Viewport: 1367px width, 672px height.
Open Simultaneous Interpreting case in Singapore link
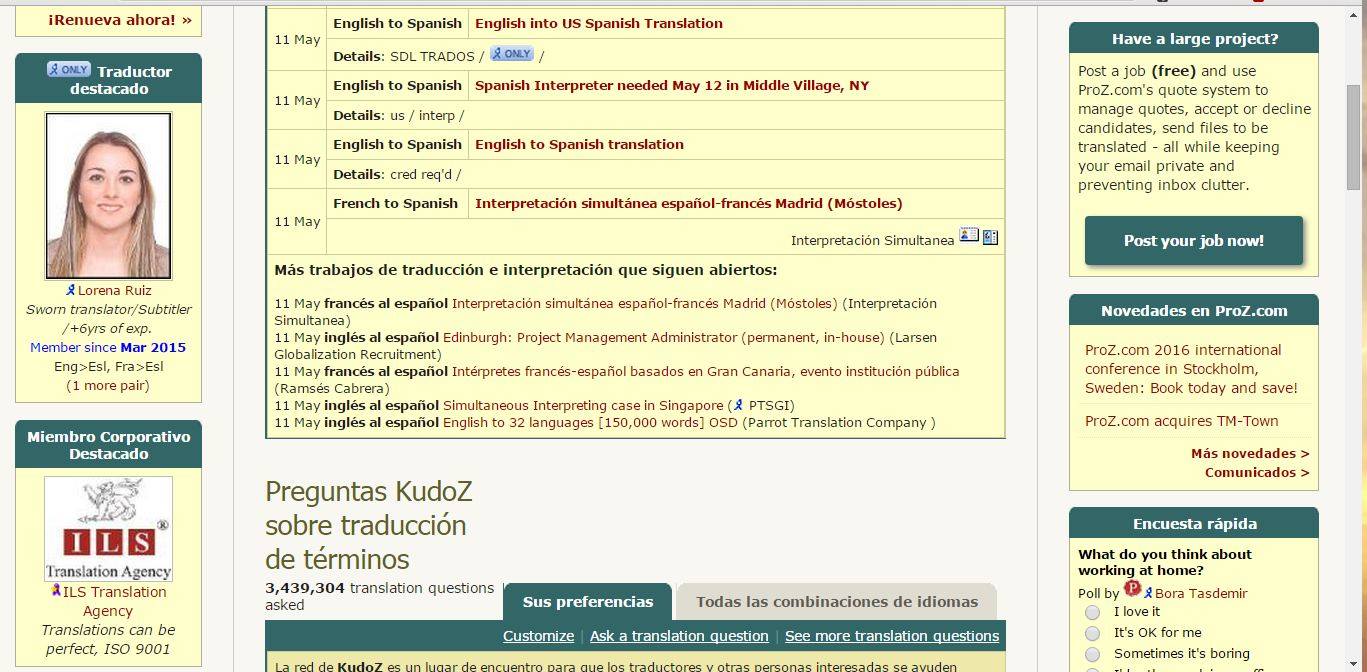583,406
